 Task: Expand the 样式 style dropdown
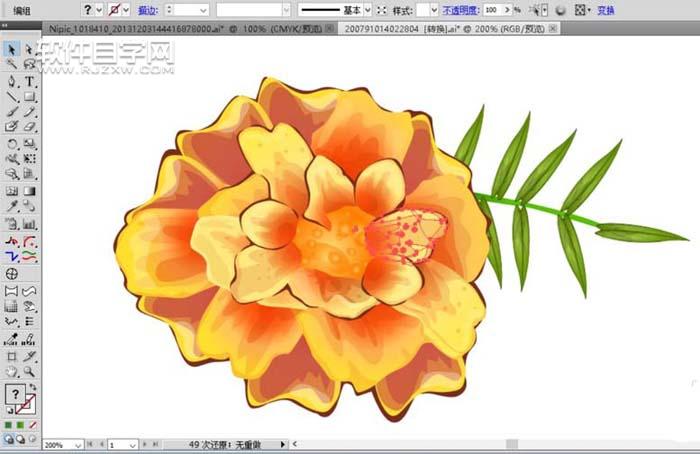pos(433,9)
